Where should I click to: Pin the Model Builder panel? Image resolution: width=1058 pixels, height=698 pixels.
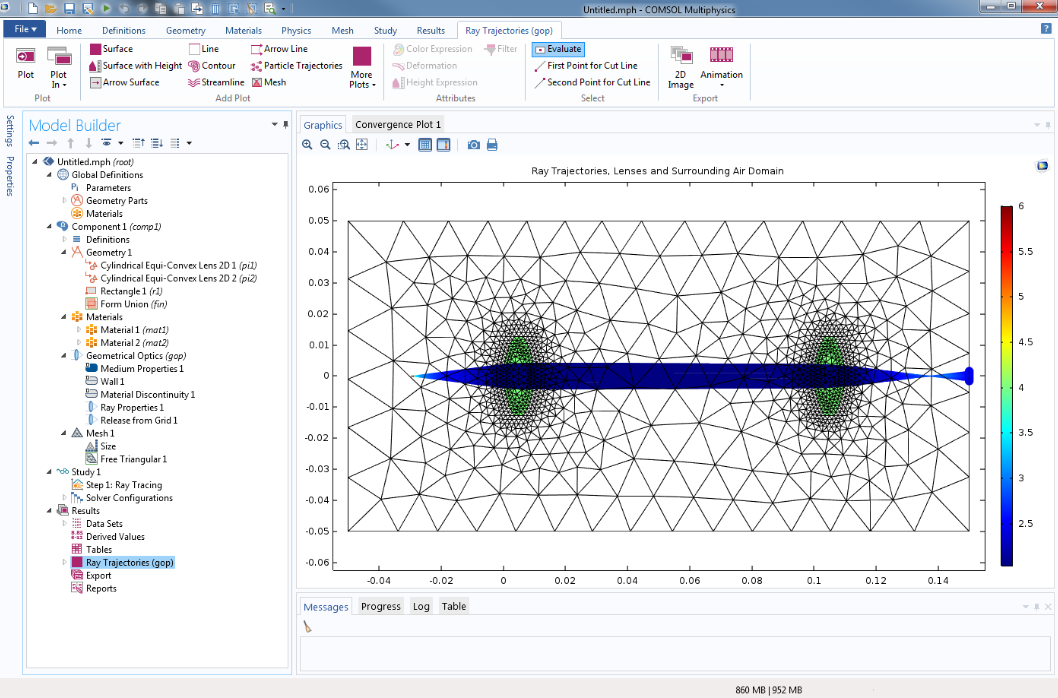[286, 124]
